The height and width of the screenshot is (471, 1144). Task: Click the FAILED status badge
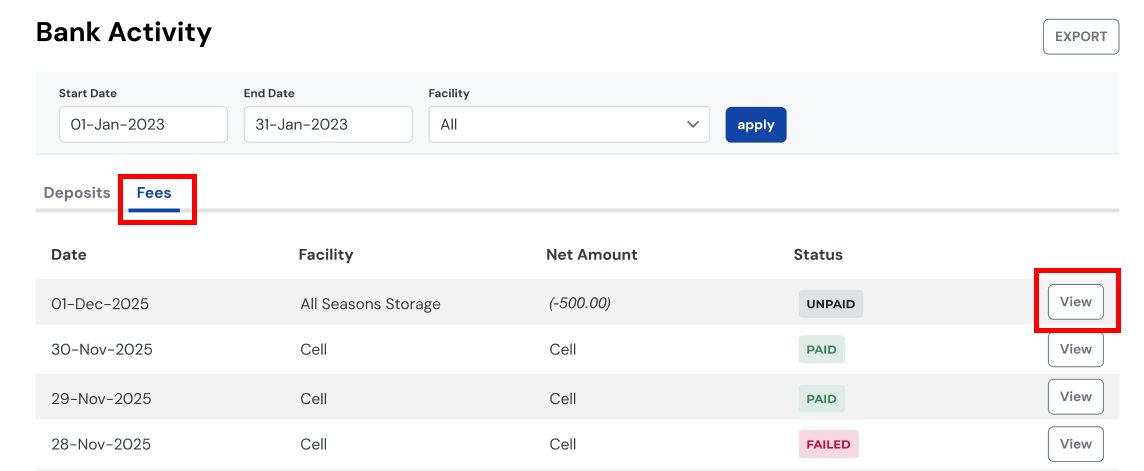click(828, 444)
